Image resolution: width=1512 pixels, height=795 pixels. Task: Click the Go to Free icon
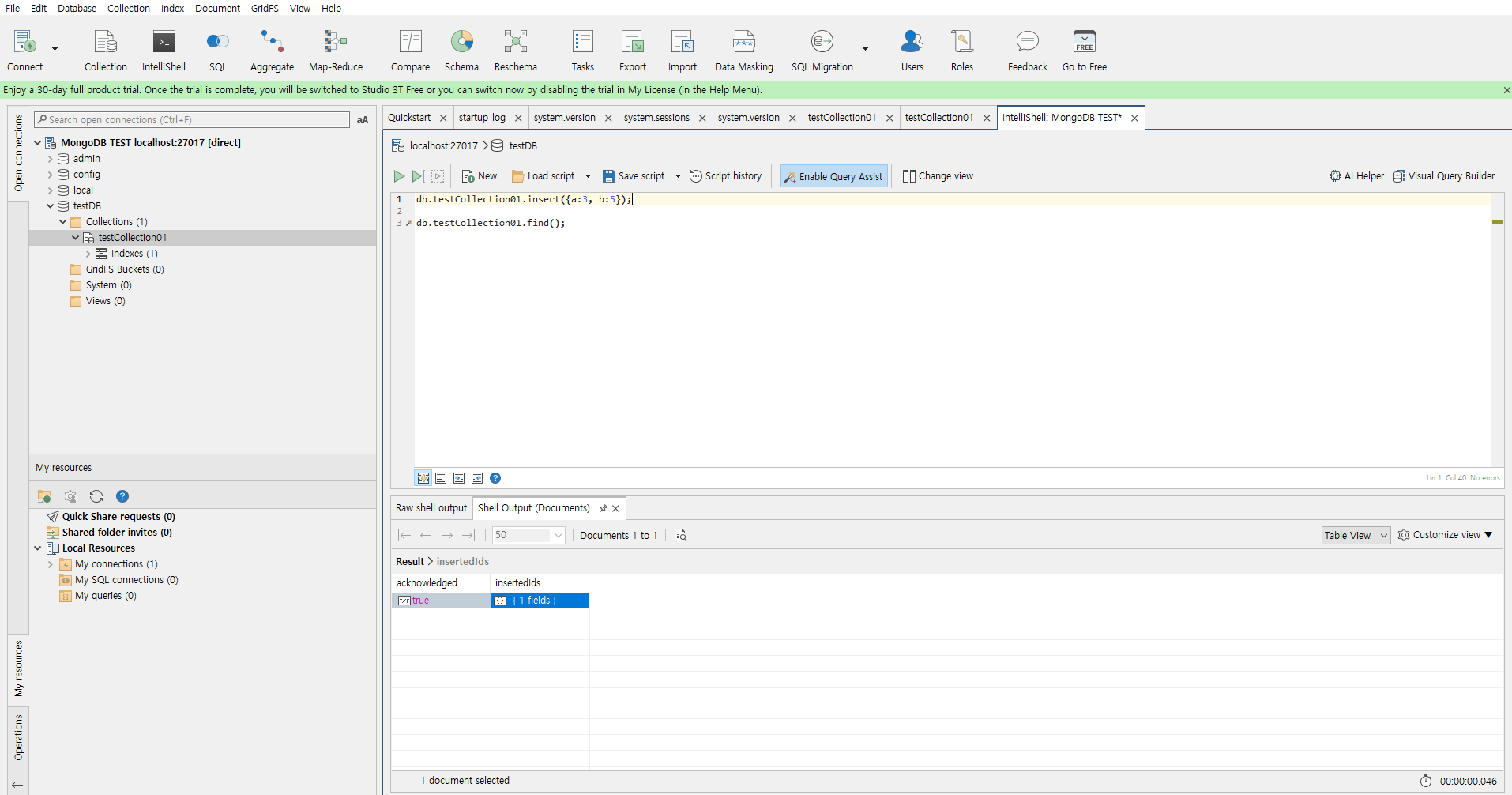point(1085,50)
